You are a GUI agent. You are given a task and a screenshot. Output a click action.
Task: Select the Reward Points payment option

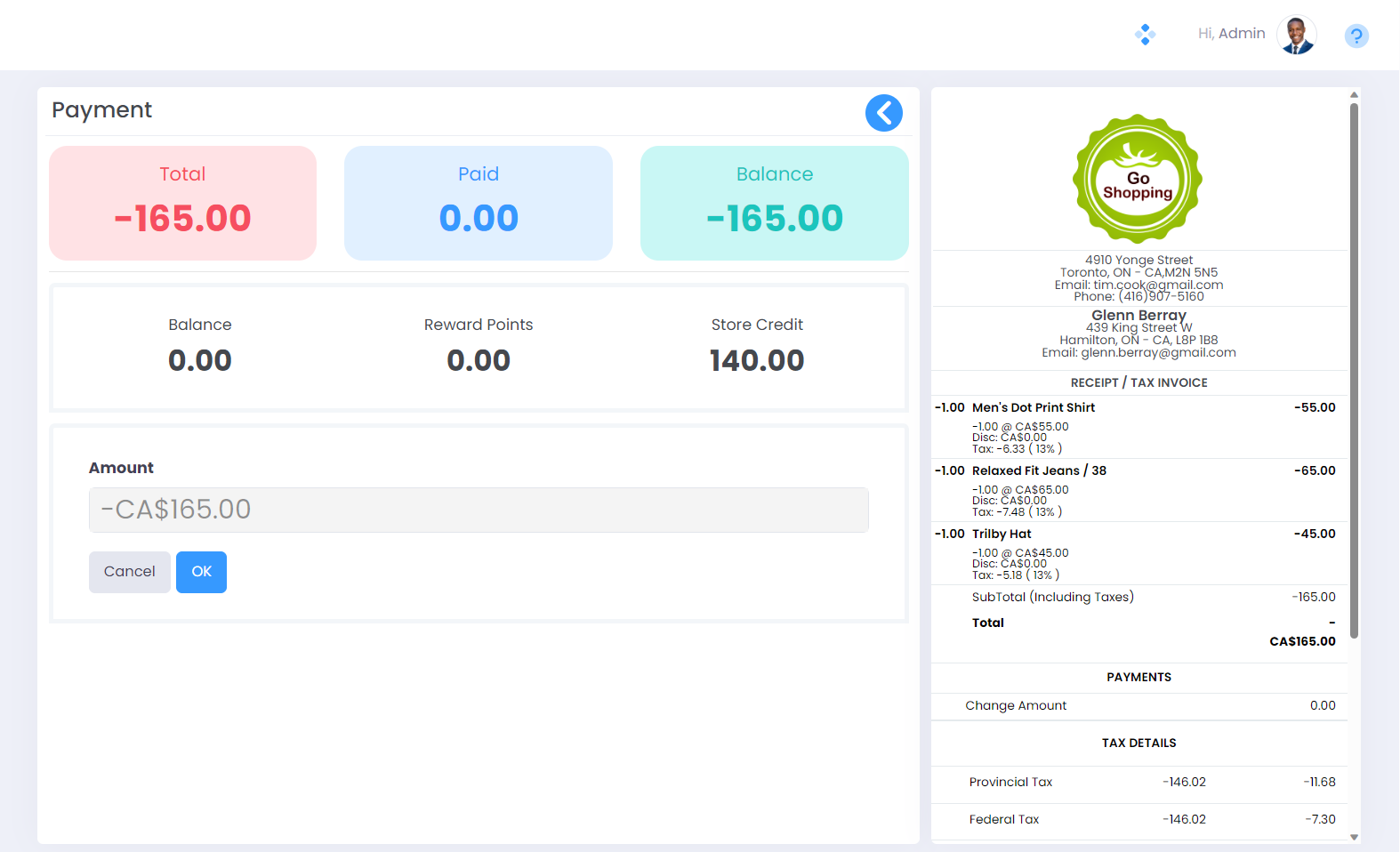[x=479, y=345]
